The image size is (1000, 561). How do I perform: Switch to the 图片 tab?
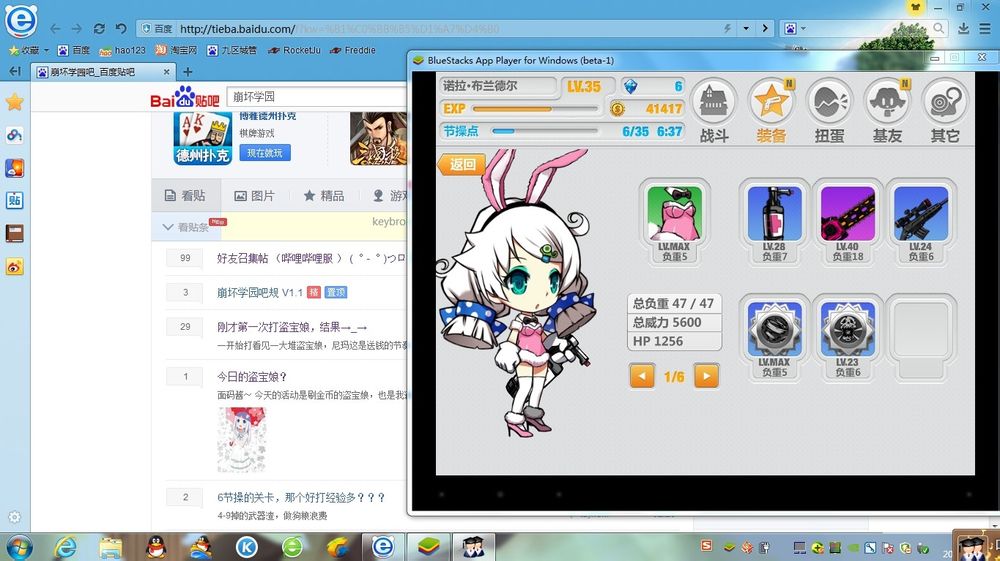tap(254, 196)
